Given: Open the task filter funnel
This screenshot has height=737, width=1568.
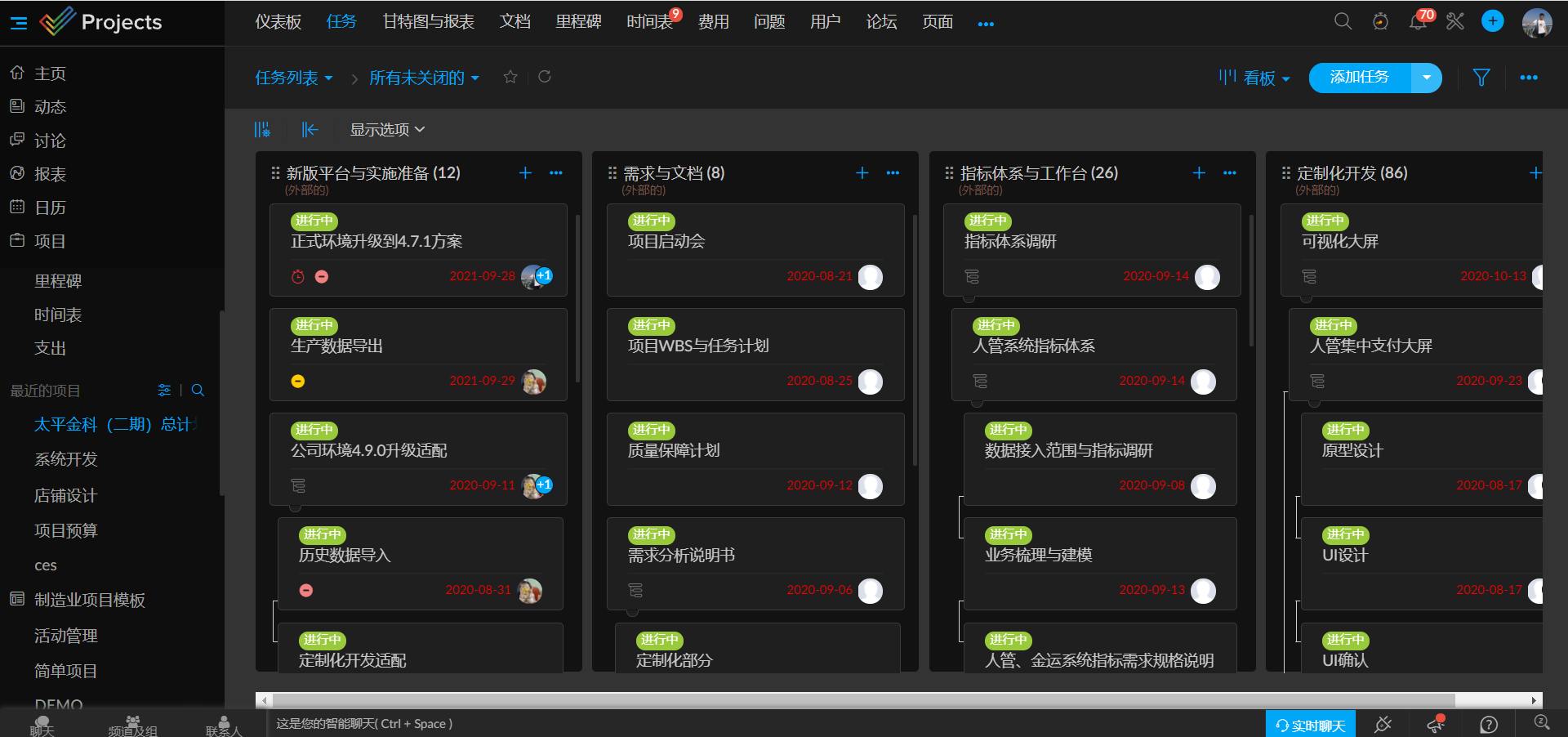Looking at the screenshot, I should coord(1481,78).
